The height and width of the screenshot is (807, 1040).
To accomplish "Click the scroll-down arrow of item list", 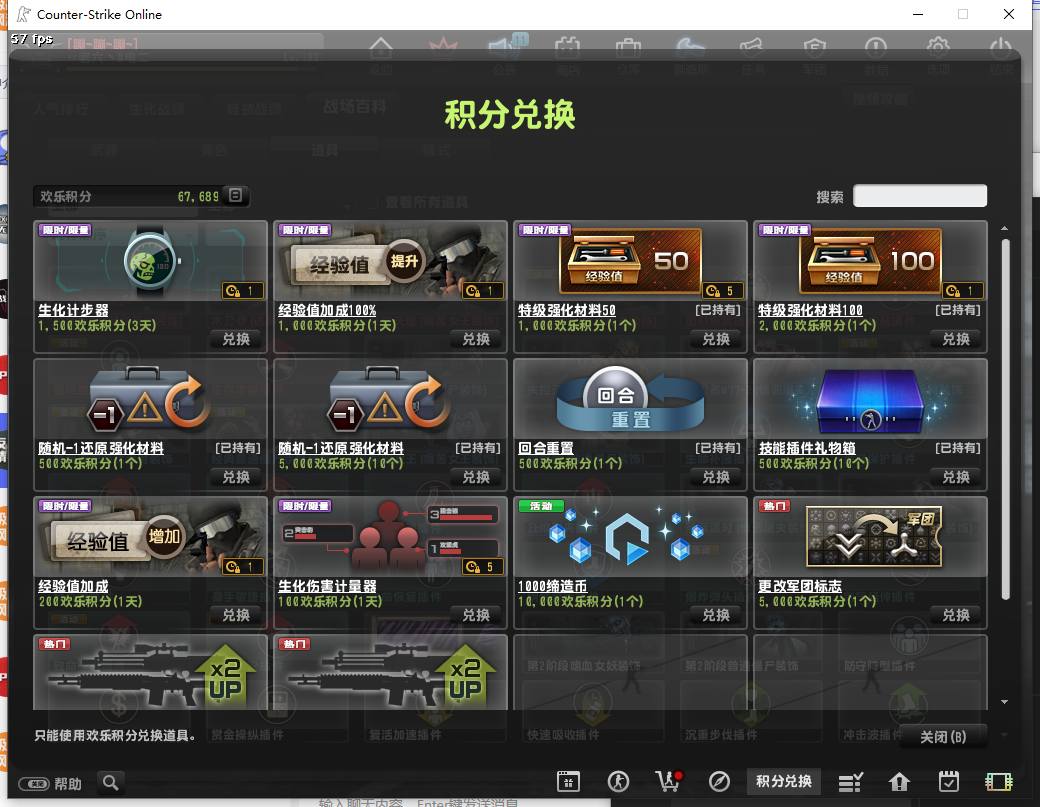I will (1005, 702).
